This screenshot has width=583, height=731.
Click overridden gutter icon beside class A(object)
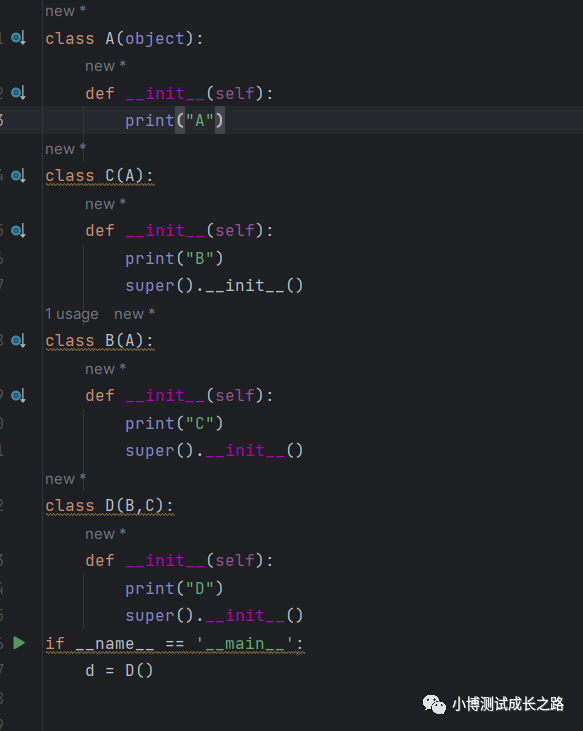click(x=18, y=38)
